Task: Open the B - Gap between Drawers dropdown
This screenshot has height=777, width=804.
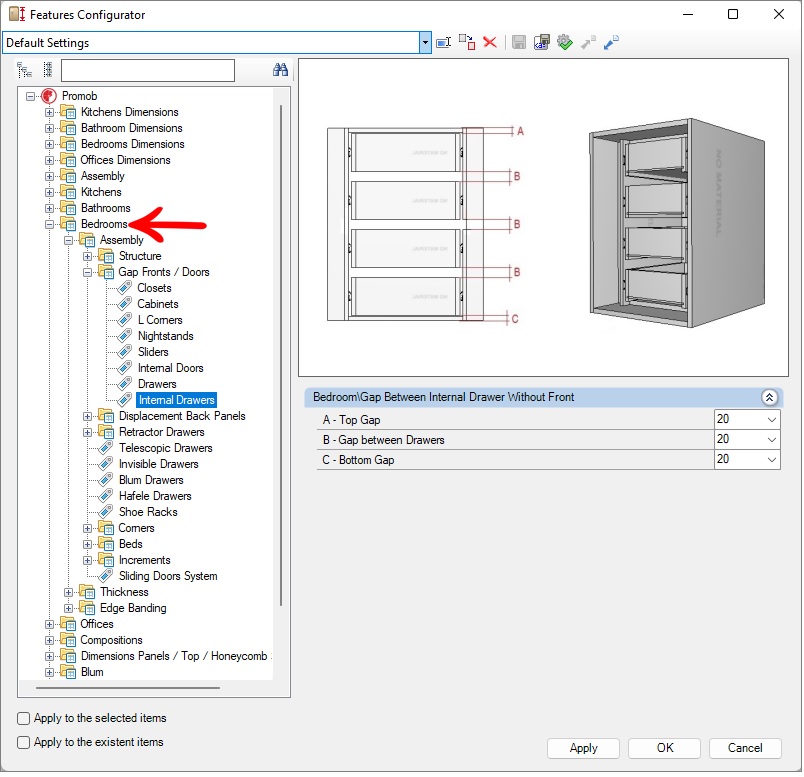Action: pos(771,440)
